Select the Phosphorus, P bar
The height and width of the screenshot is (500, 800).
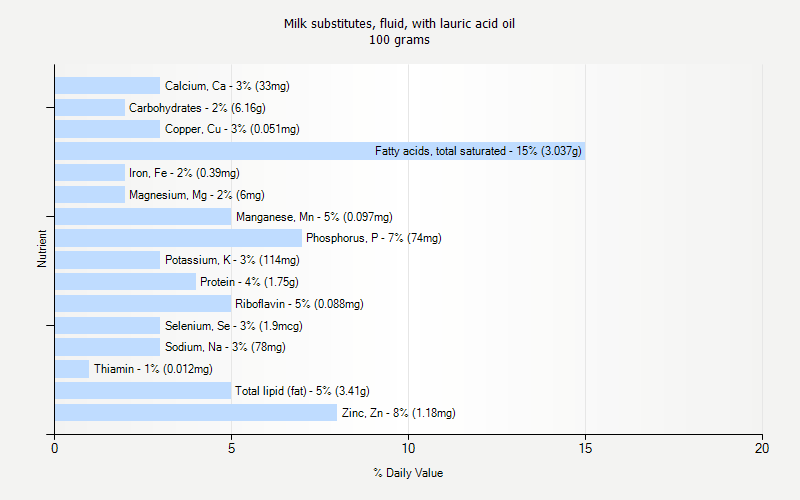point(178,238)
